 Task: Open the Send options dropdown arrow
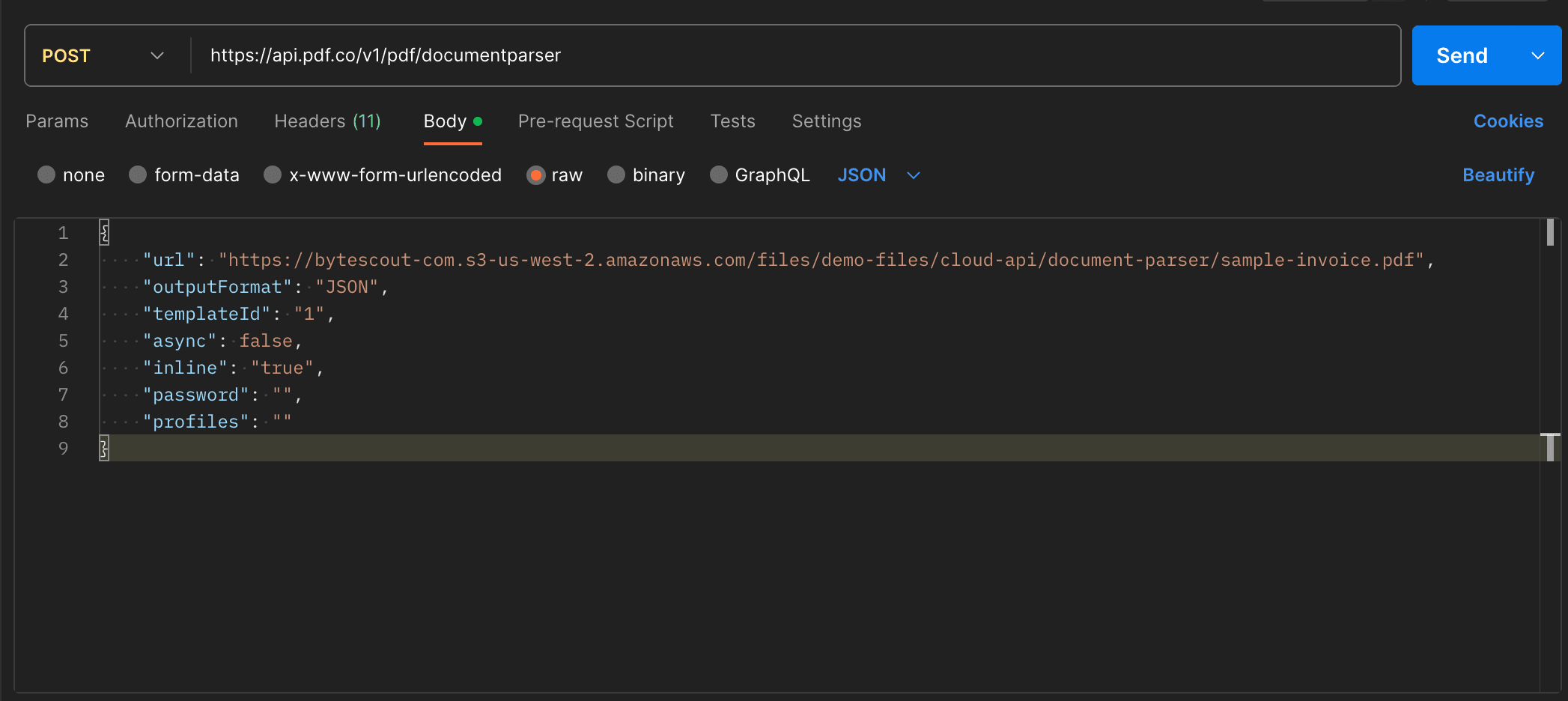point(1538,55)
